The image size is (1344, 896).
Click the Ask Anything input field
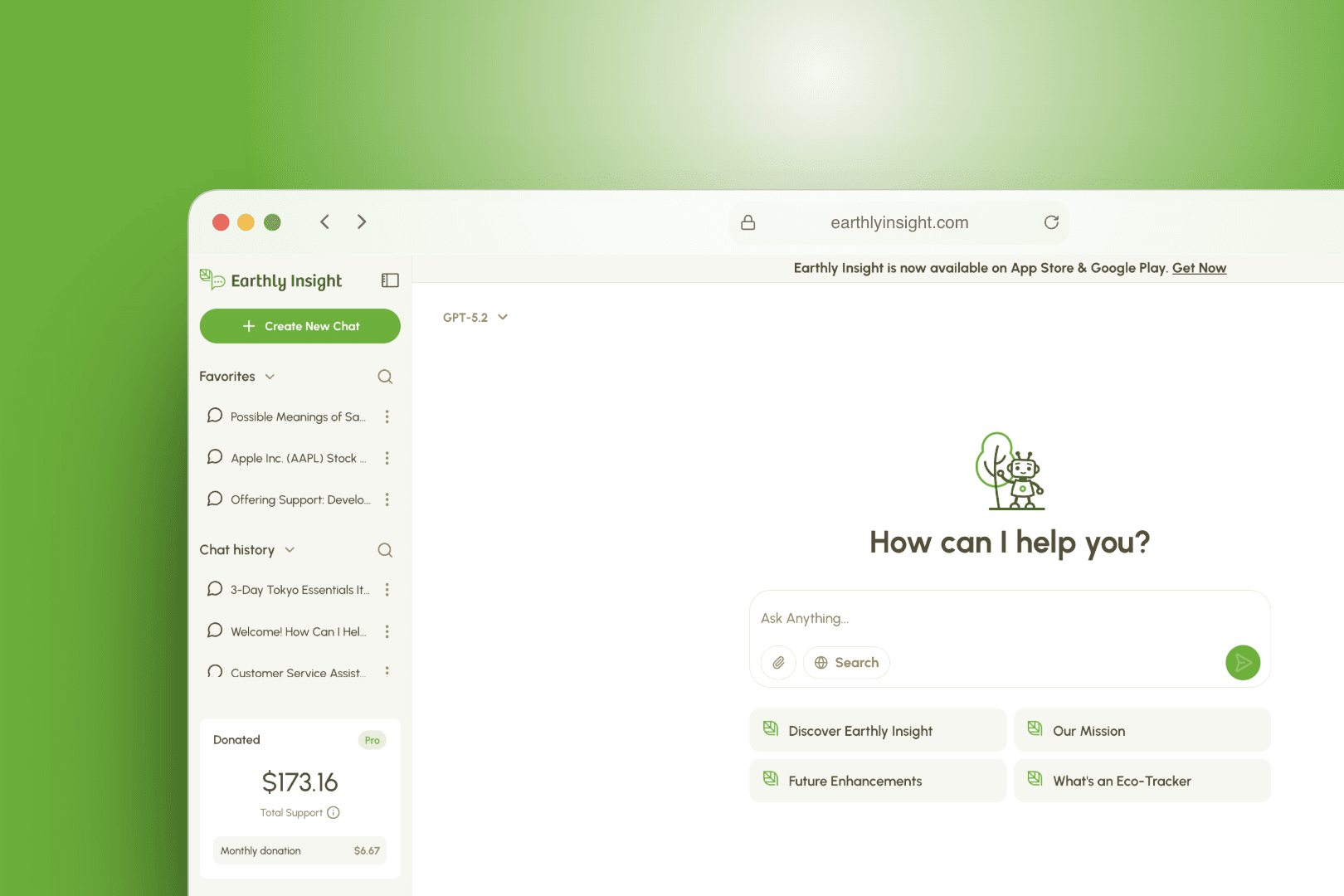(x=1010, y=618)
